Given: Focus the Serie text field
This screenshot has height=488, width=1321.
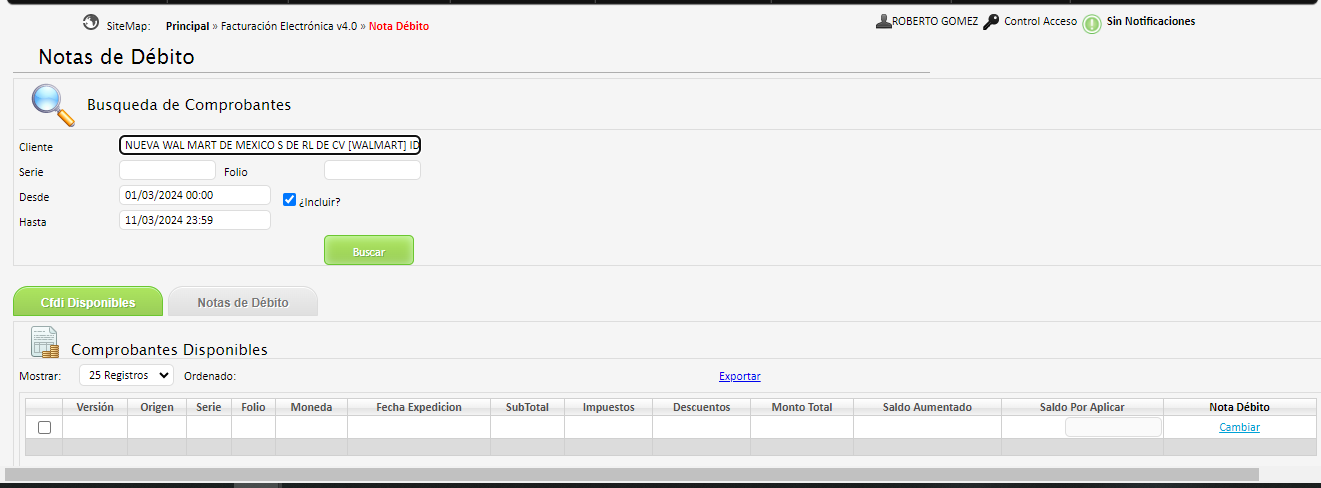Looking at the screenshot, I should coord(167,170).
